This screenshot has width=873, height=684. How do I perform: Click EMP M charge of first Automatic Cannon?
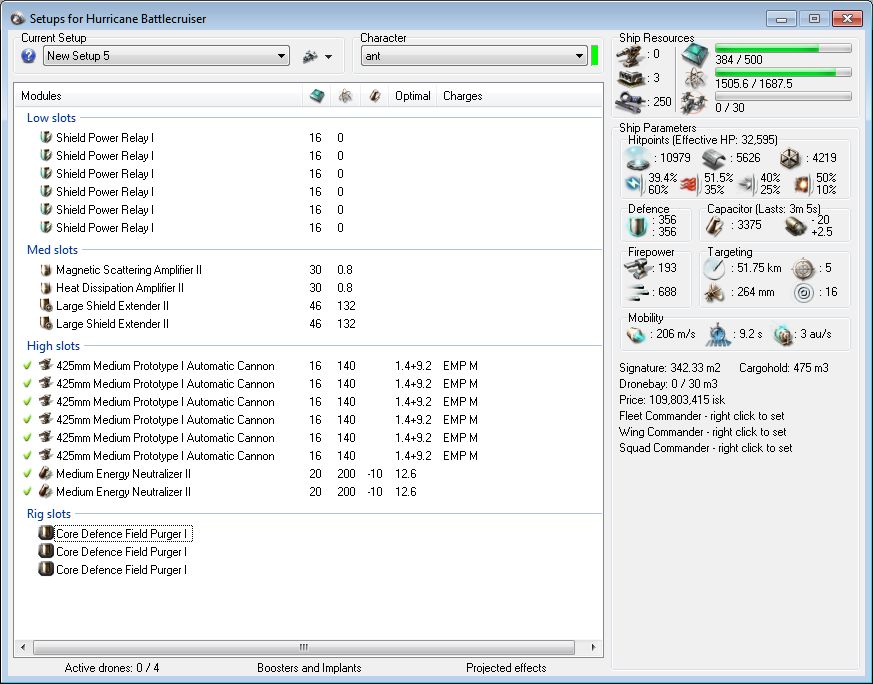click(460, 366)
